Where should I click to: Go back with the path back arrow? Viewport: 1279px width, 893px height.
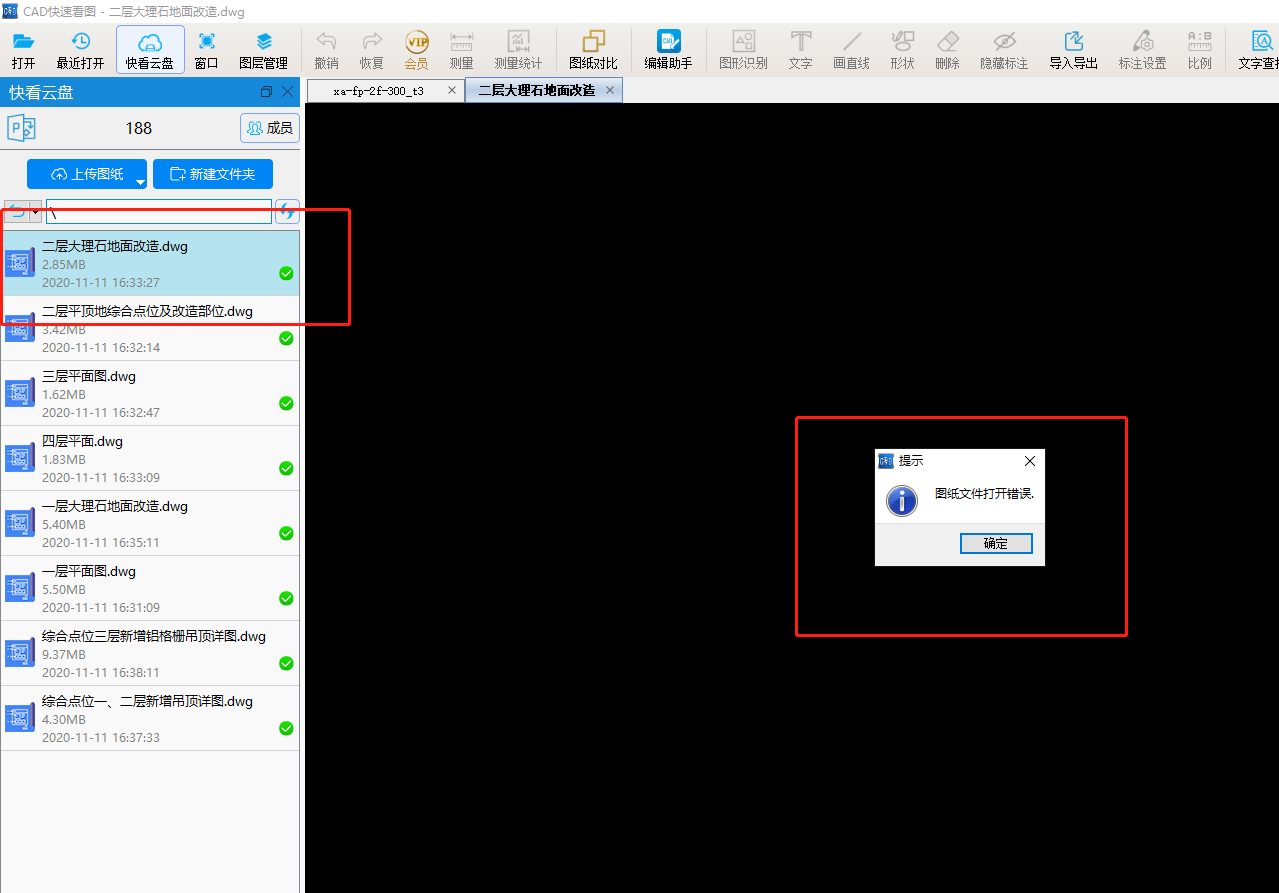pyautogui.click(x=17, y=212)
